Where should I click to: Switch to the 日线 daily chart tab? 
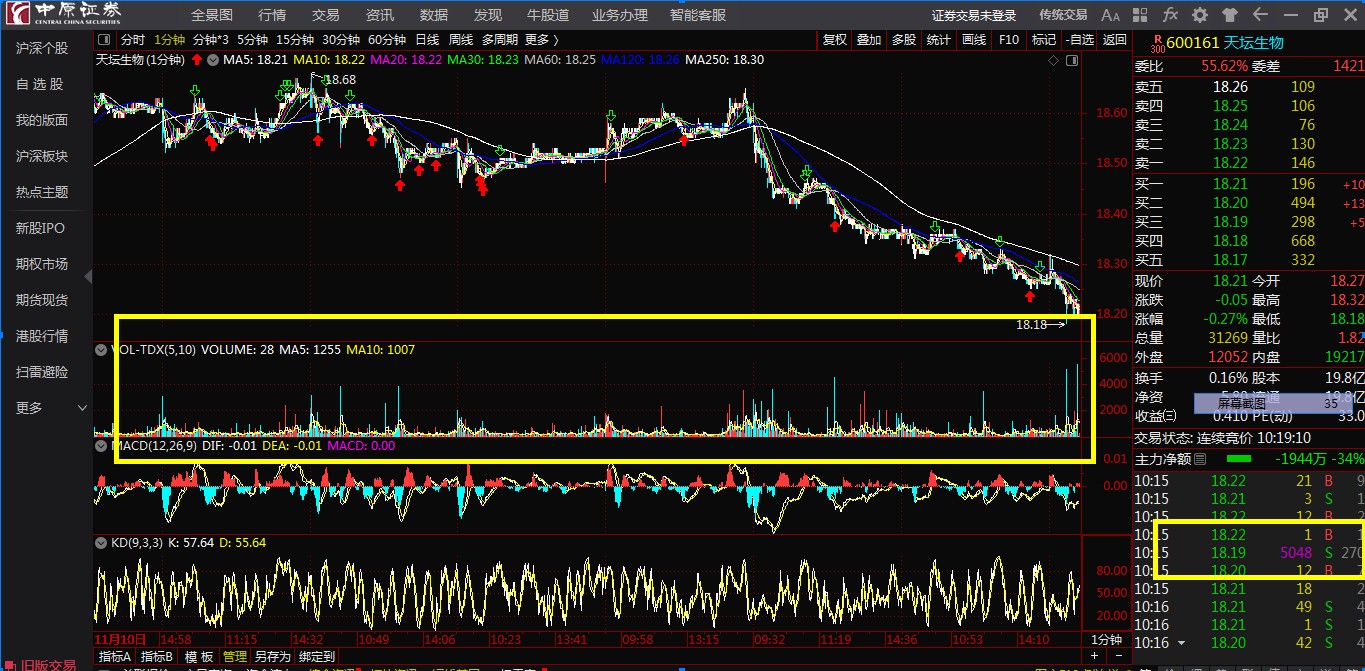click(427, 40)
